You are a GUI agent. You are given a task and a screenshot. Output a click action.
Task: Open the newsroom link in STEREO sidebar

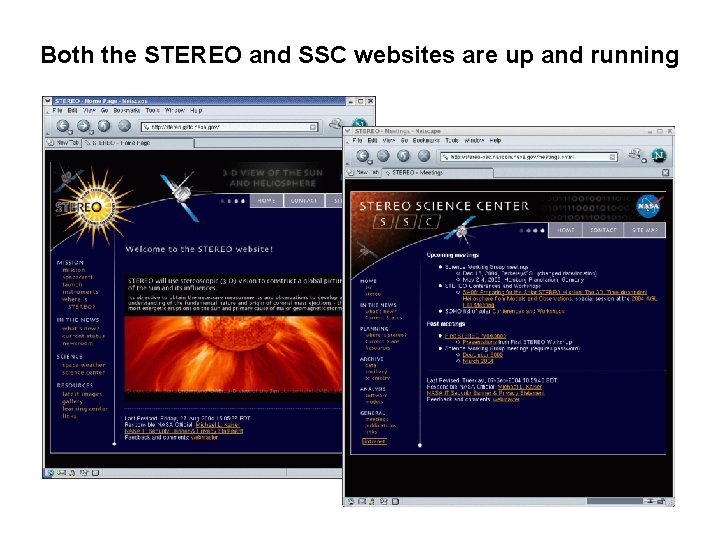point(78,343)
